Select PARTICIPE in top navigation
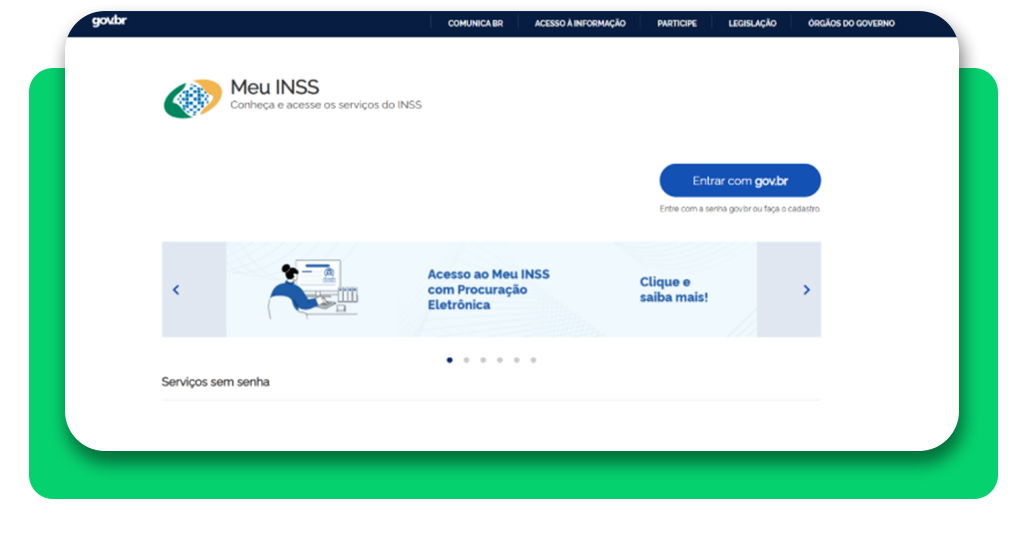Screen dimensions: 1024x536 click(x=677, y=24)
